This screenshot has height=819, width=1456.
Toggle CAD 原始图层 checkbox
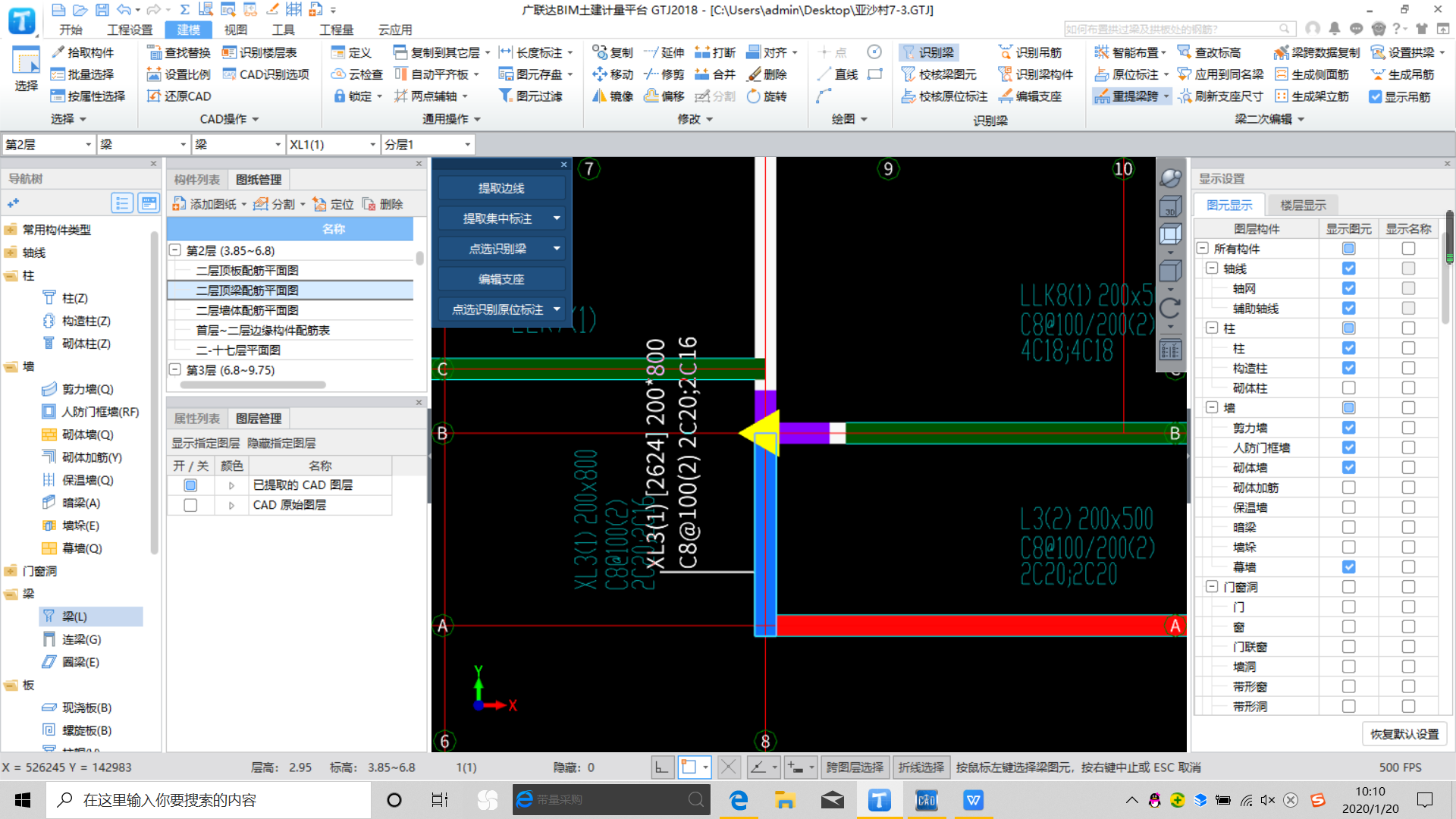(x=190, y=505)
